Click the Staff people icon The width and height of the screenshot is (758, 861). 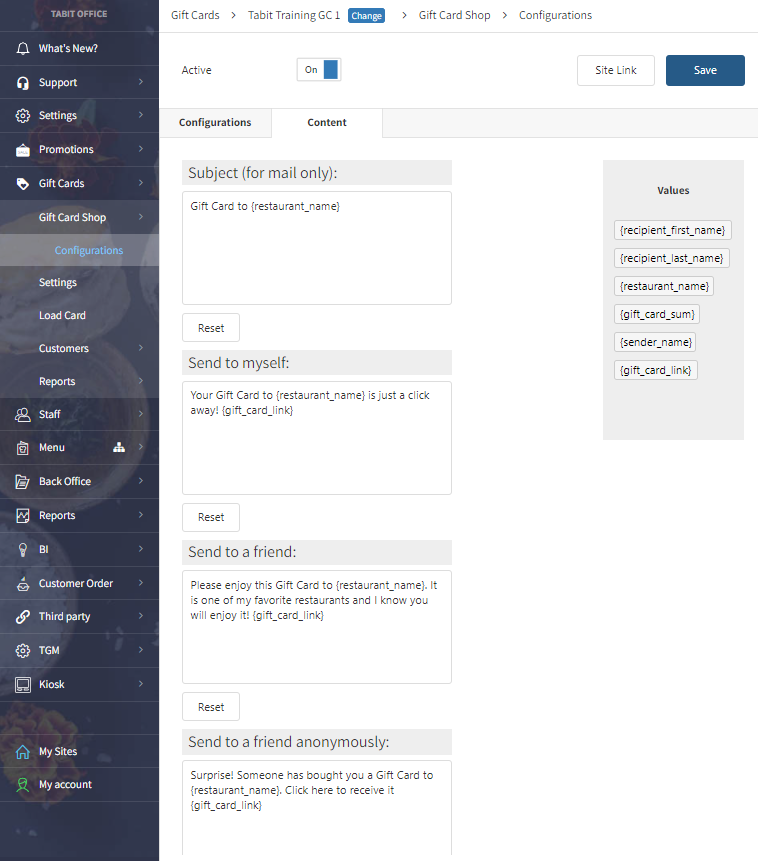pos(22,415)
